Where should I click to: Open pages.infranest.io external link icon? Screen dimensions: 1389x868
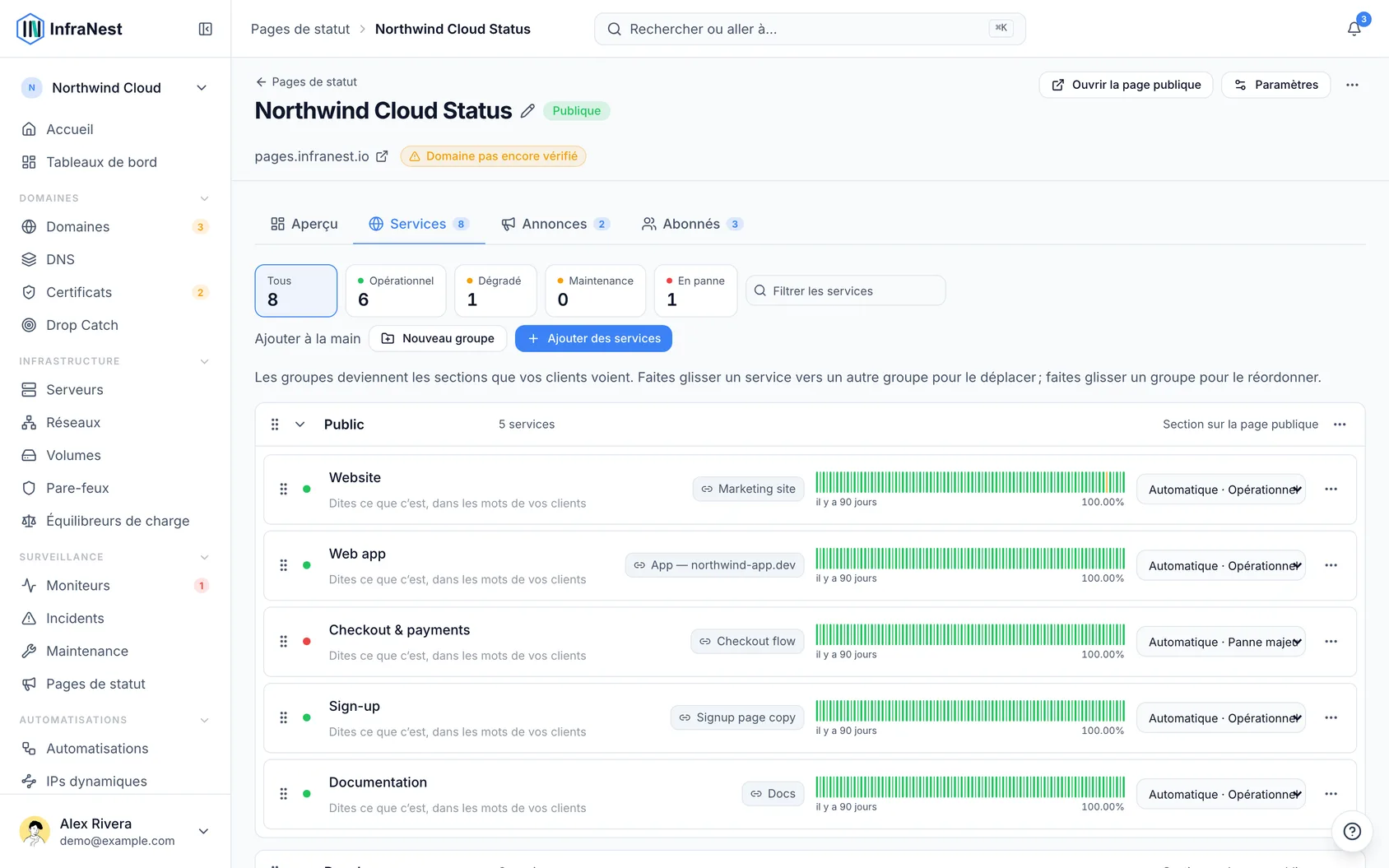[382, 156]
